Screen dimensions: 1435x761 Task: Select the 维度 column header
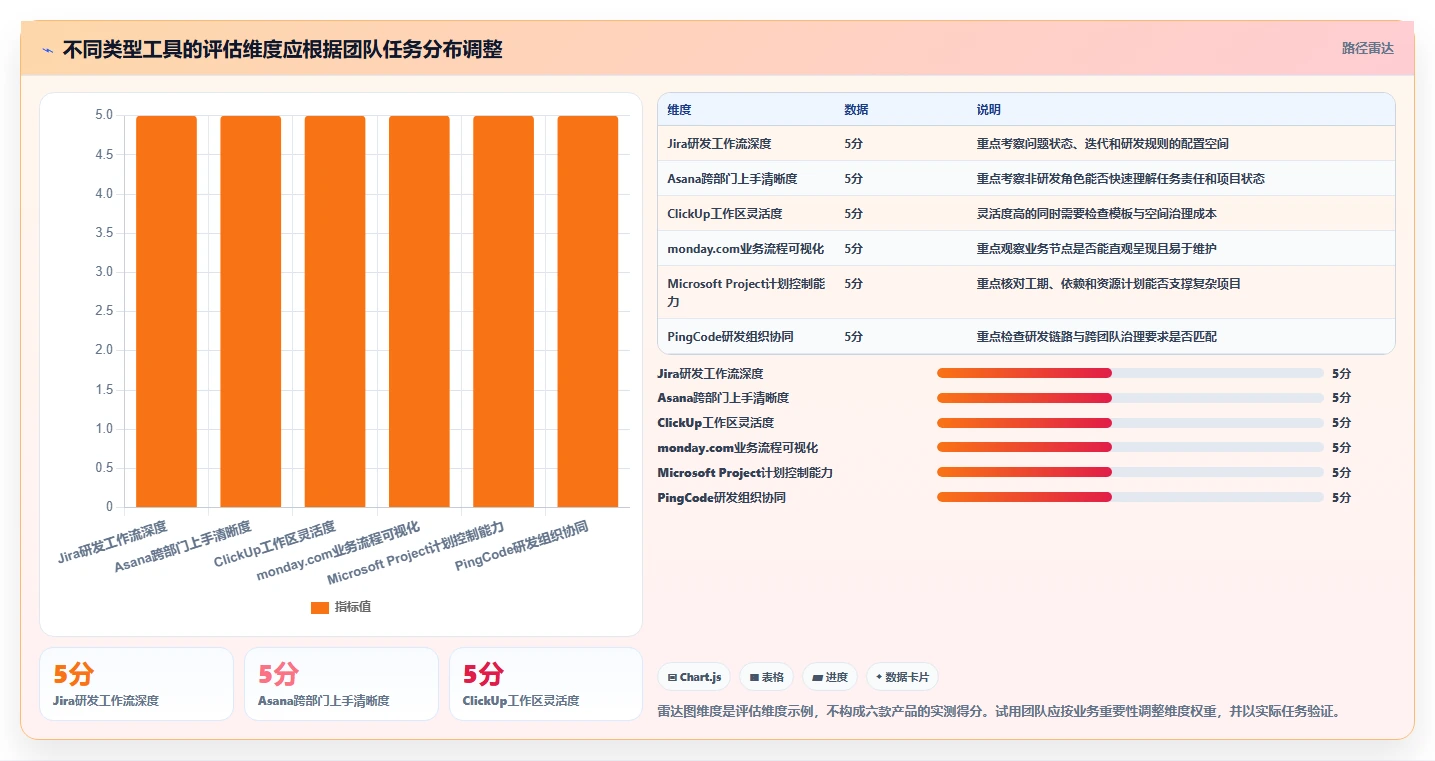click(x=680, y=110)
